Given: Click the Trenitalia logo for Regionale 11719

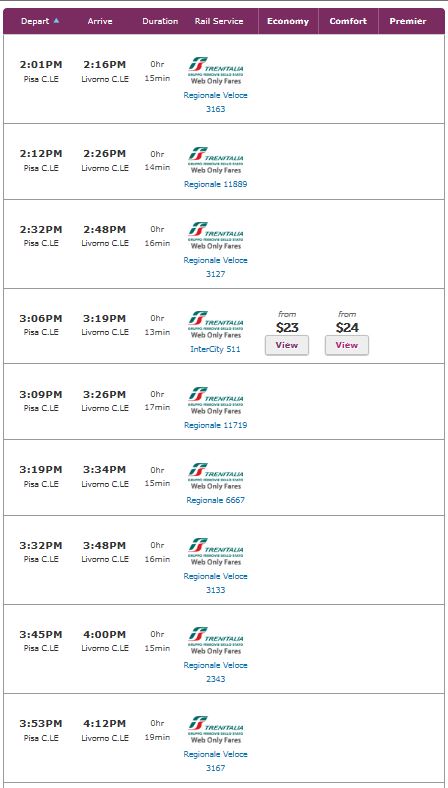Looking at the screenshot, I should tap(216, 401).
